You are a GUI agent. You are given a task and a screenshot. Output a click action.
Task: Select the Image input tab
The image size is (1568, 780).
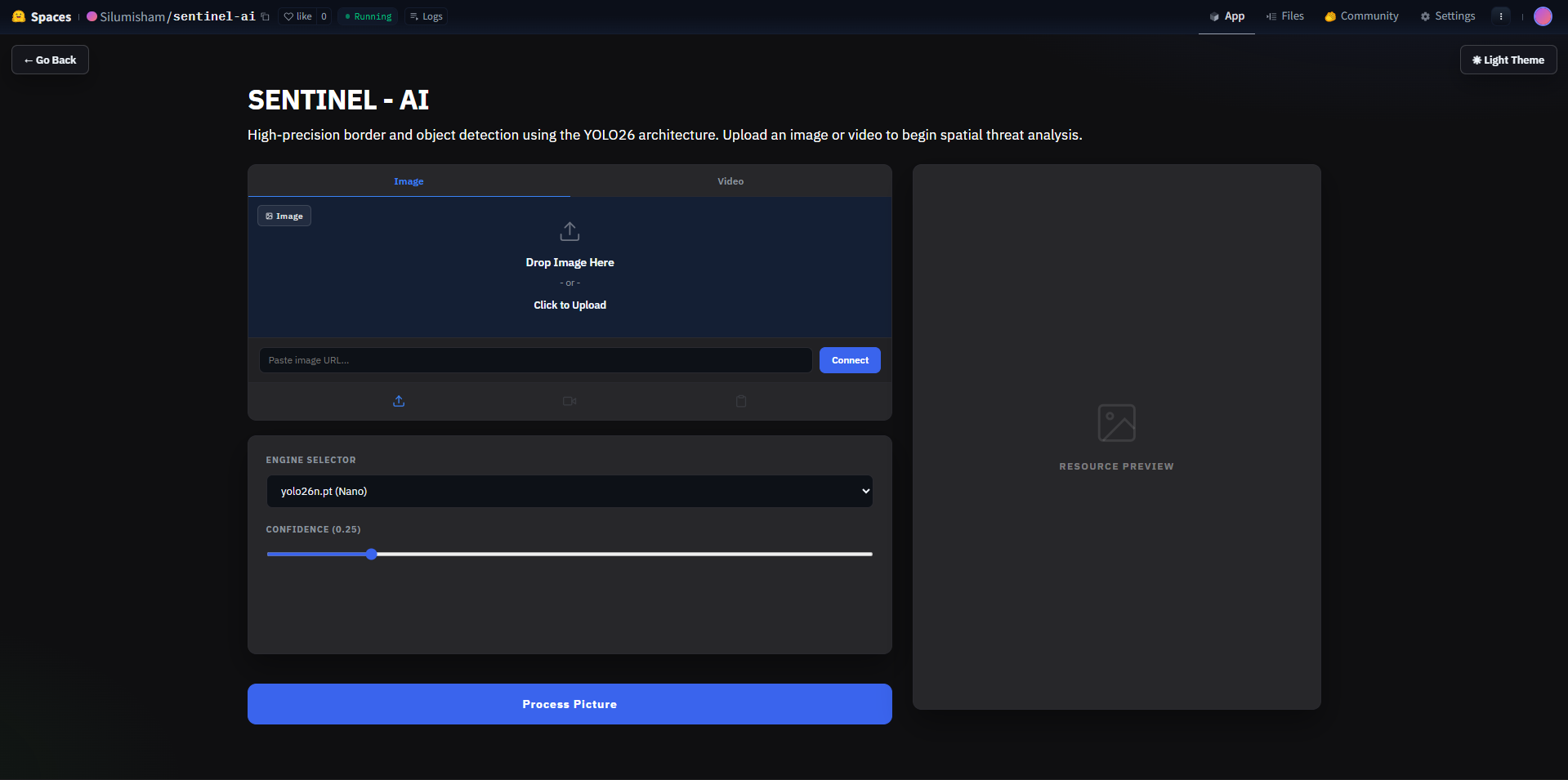[409, 181]
